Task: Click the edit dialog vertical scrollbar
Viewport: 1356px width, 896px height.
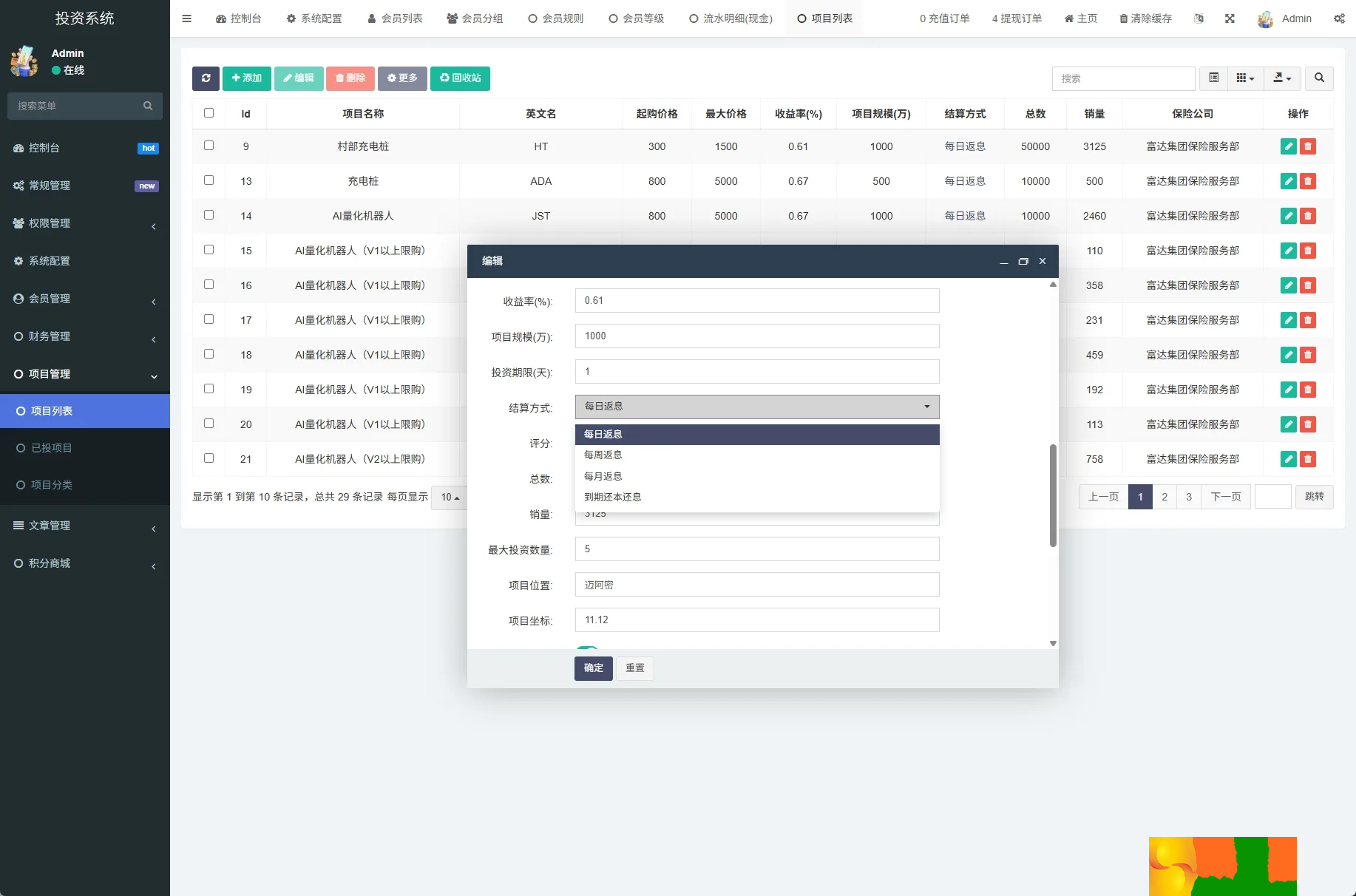Action: point(1053,495)
